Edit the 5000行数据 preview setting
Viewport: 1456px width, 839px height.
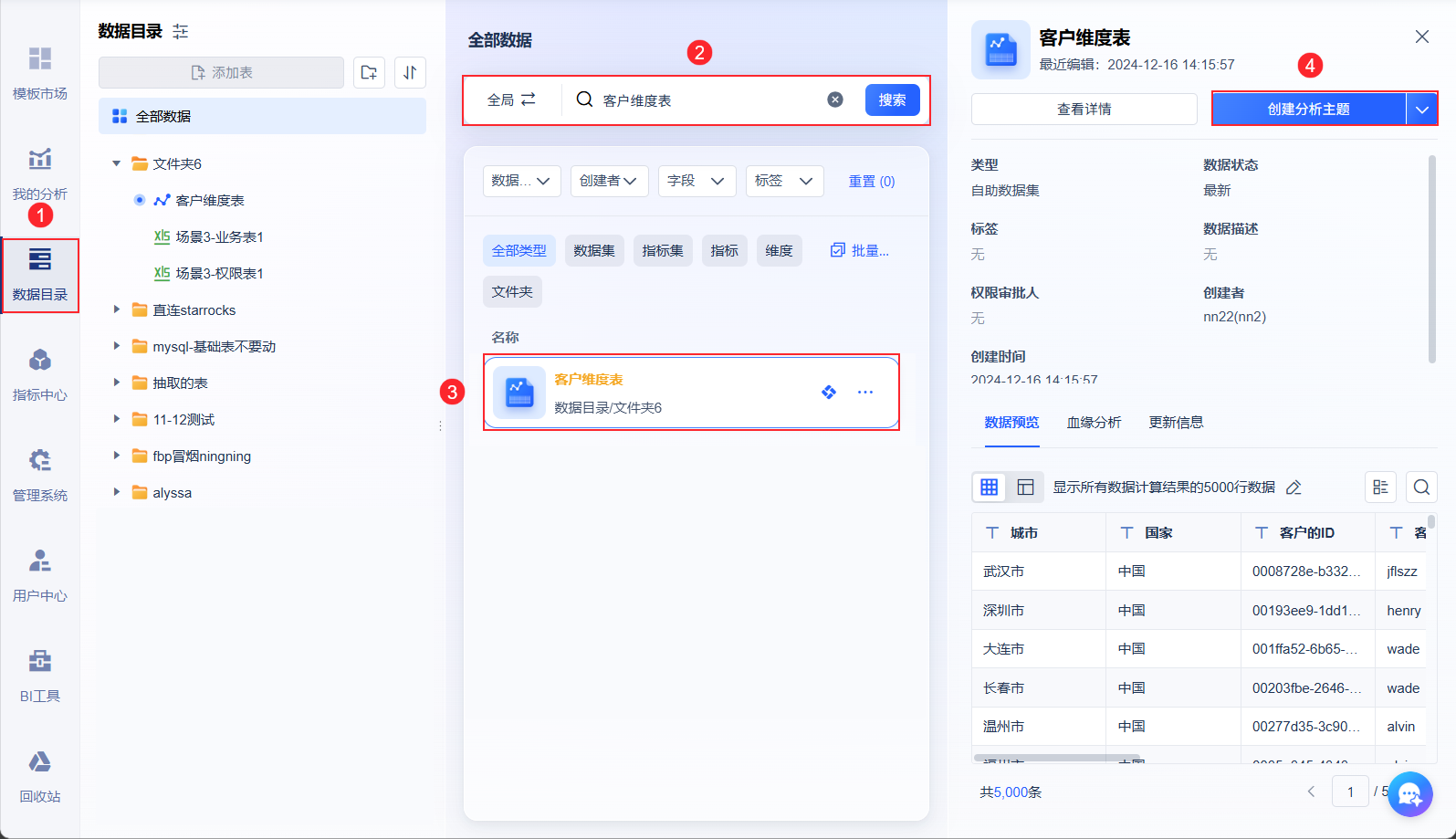1294,488
